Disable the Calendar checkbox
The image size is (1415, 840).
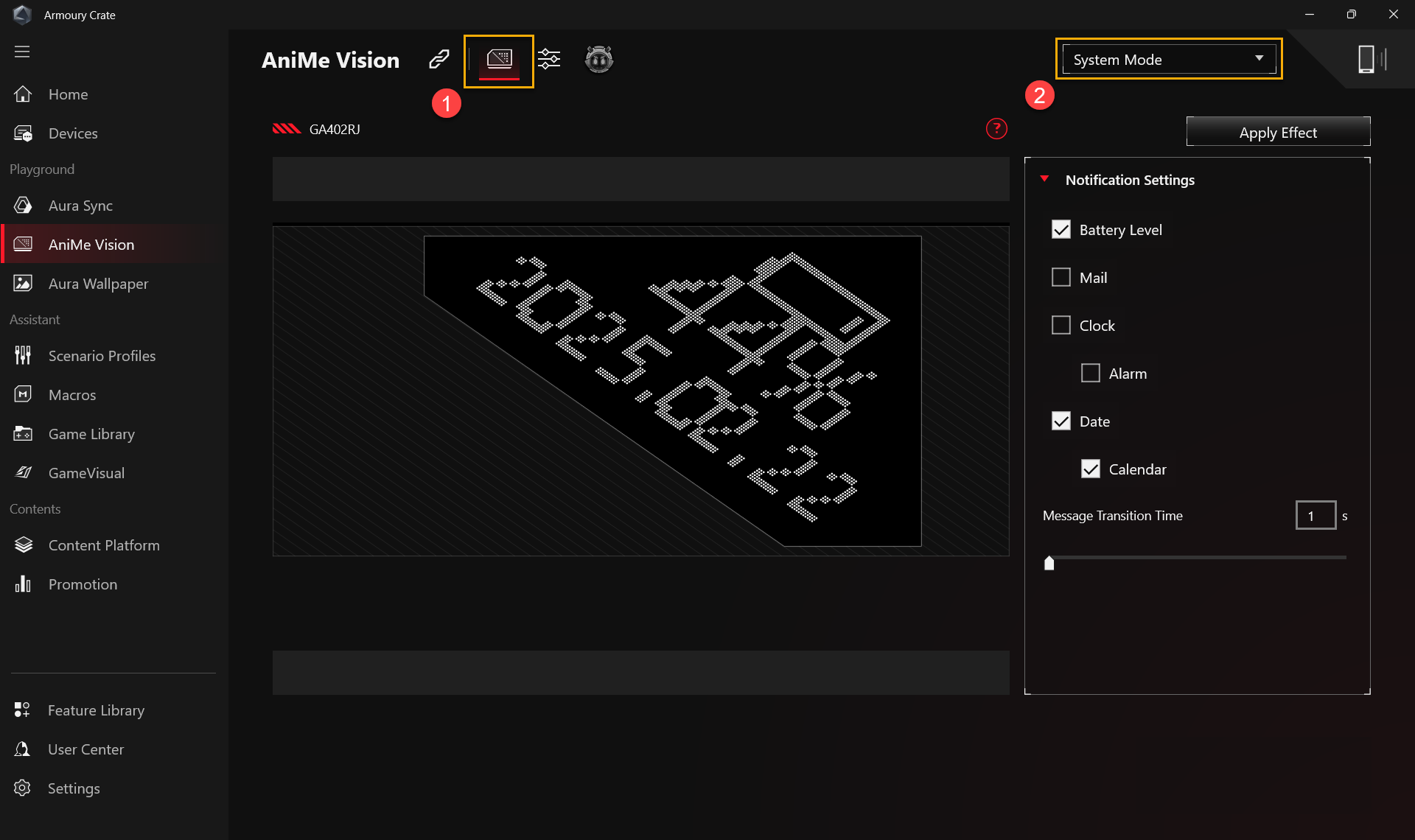click(x=1090, y=469)
